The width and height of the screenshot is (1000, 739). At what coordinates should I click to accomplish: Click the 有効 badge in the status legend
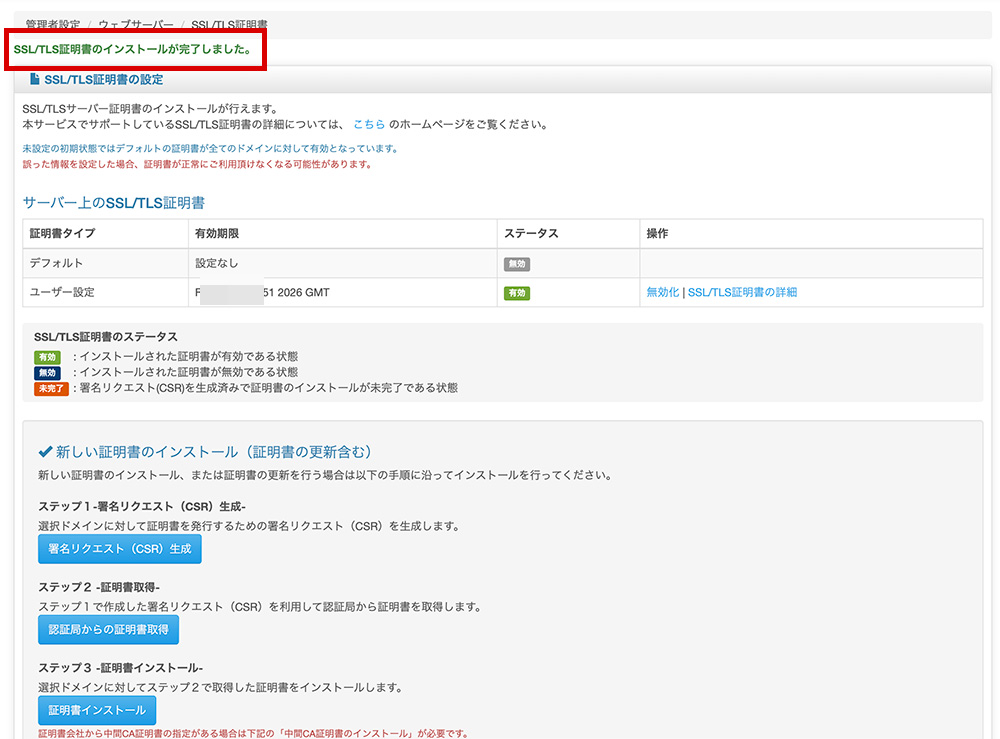click(47, 356)
